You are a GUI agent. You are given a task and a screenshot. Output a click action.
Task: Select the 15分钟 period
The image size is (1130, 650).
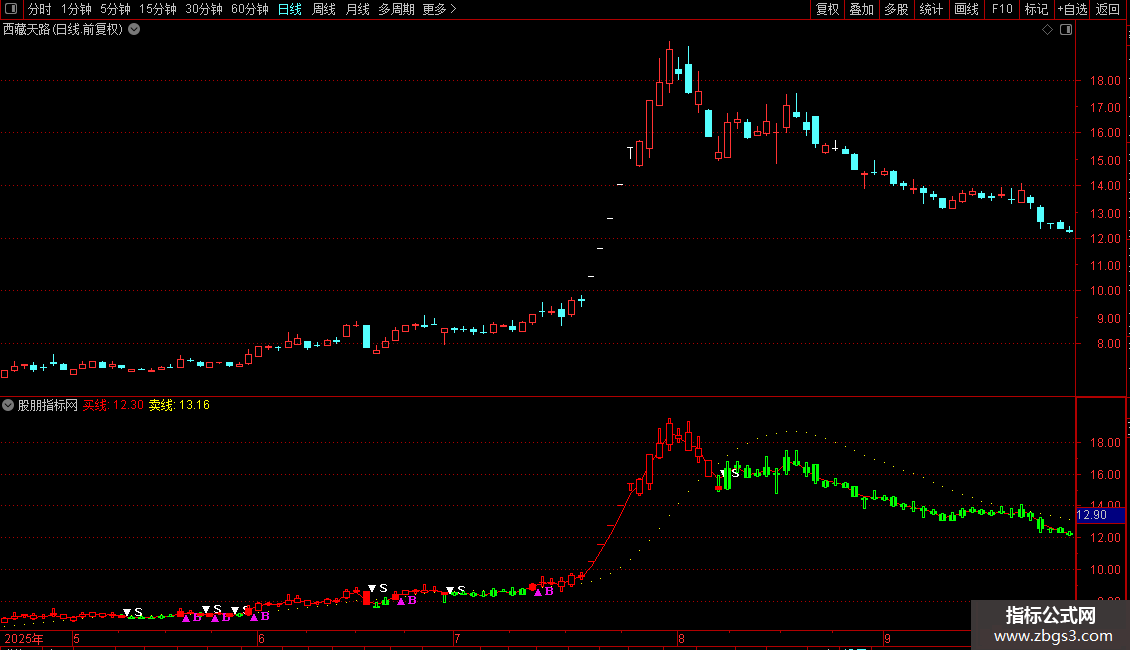pos(158,9)
